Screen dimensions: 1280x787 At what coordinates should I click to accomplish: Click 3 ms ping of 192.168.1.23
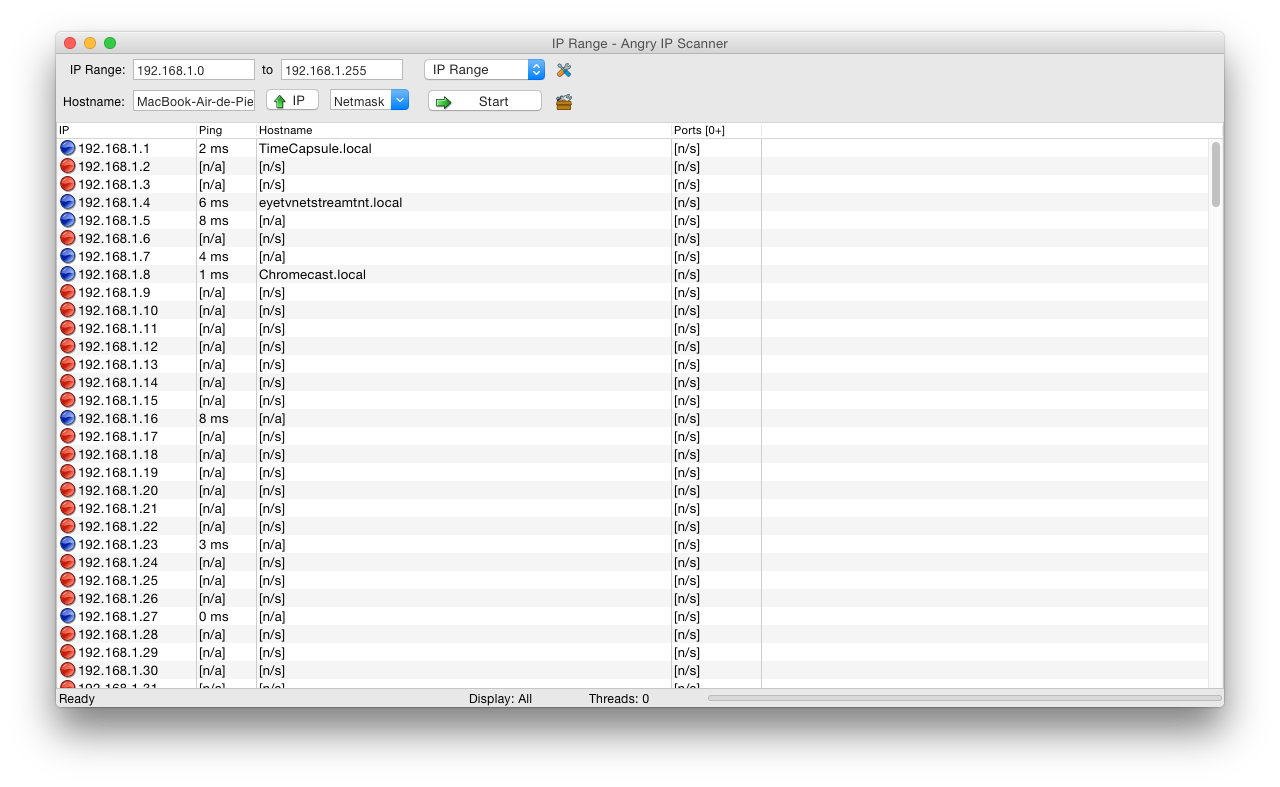point(213,544)
